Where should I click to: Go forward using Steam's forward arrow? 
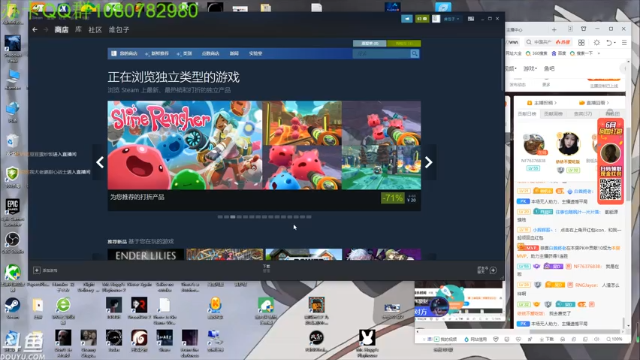point(46,30)
